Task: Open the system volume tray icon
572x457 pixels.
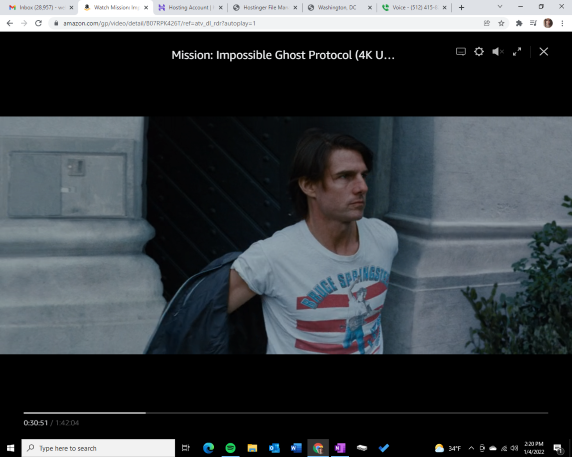Action: pos(515,448)
